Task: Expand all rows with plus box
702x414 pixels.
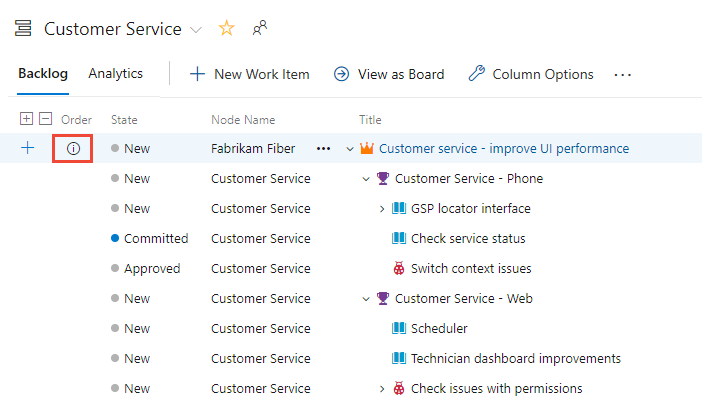Action: tap(26, 119)
